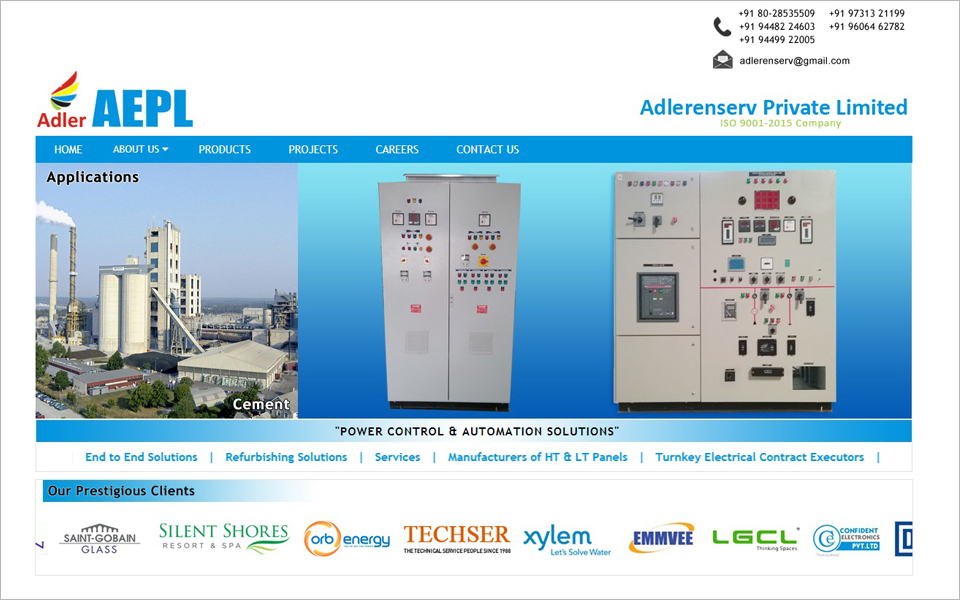Click phone number +91 97313 21199
960x600 pixels.
pyautogui.click(x=866, y=13)
